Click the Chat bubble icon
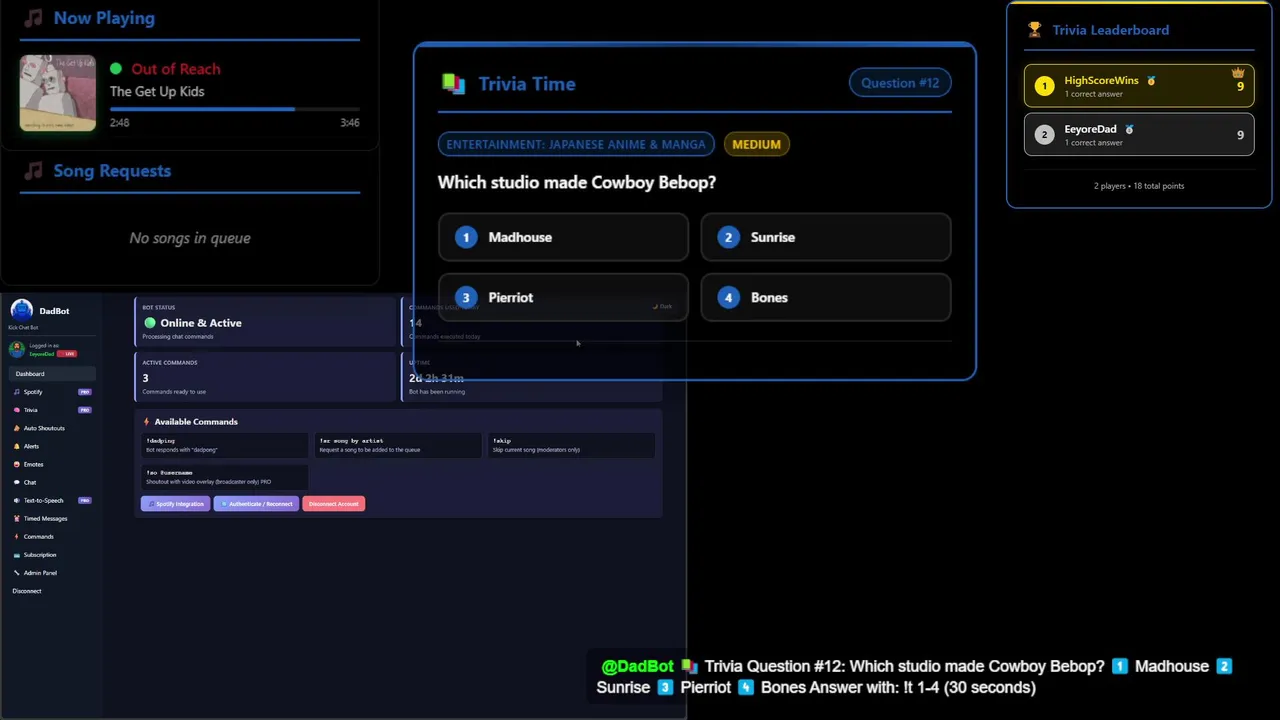The width and height of the screenshot is (1280, 720). click(16, 482)
